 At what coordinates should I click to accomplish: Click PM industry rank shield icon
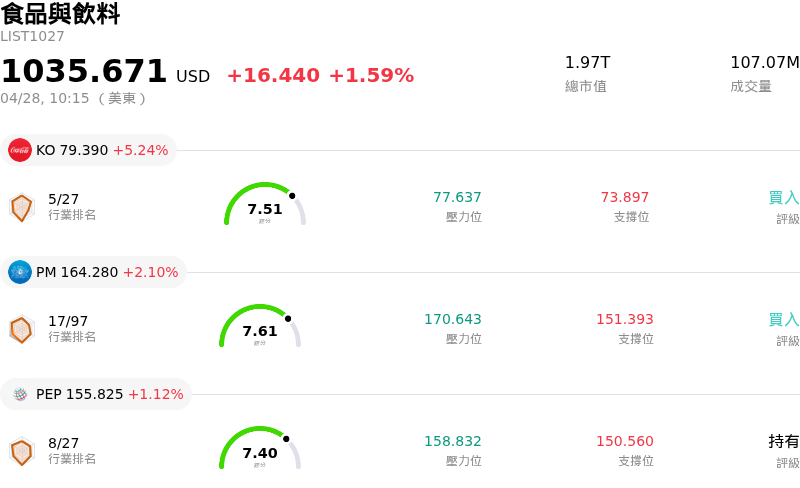tap(21, 329)
